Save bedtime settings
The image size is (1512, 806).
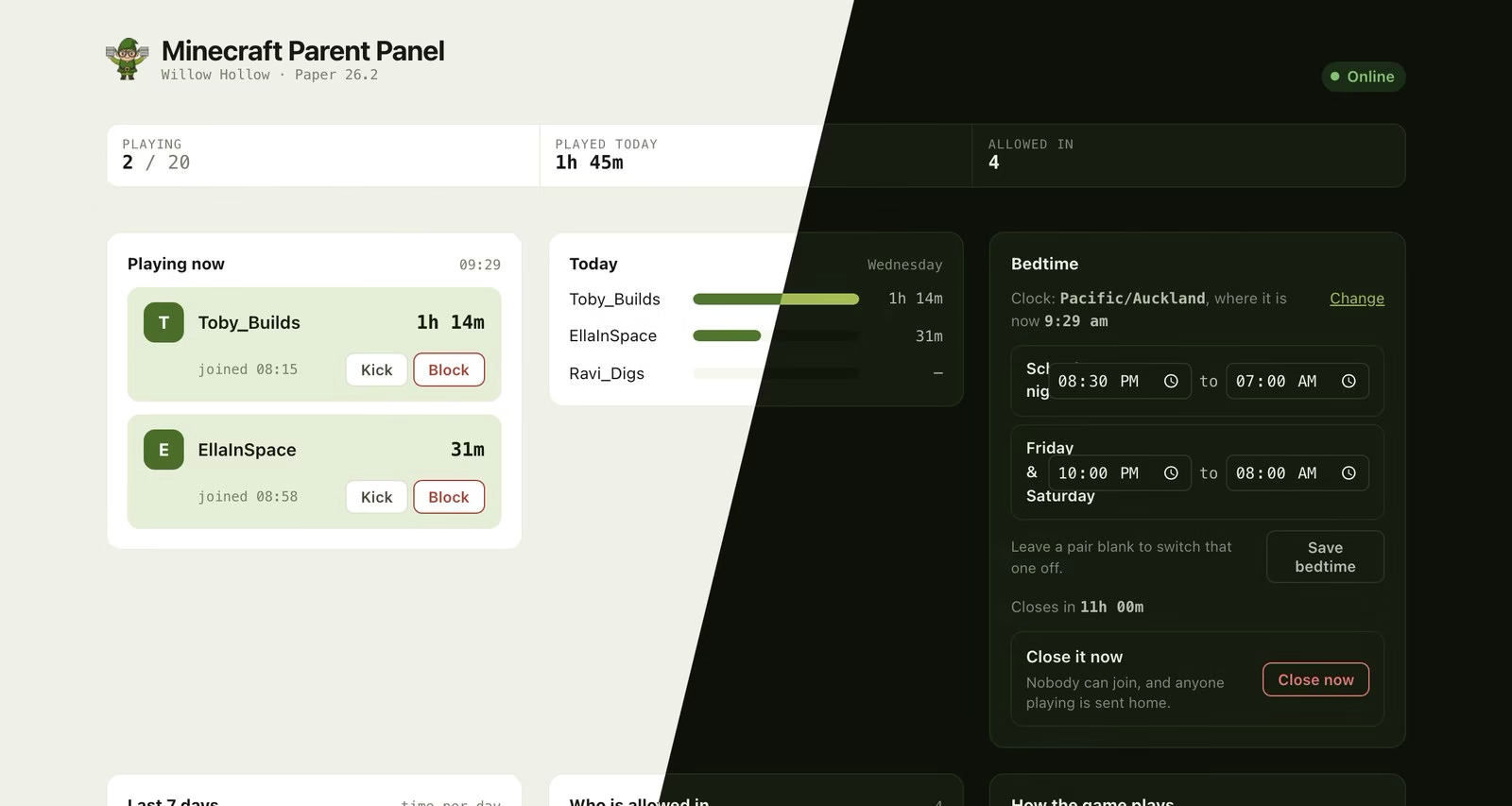point(1325,557)
